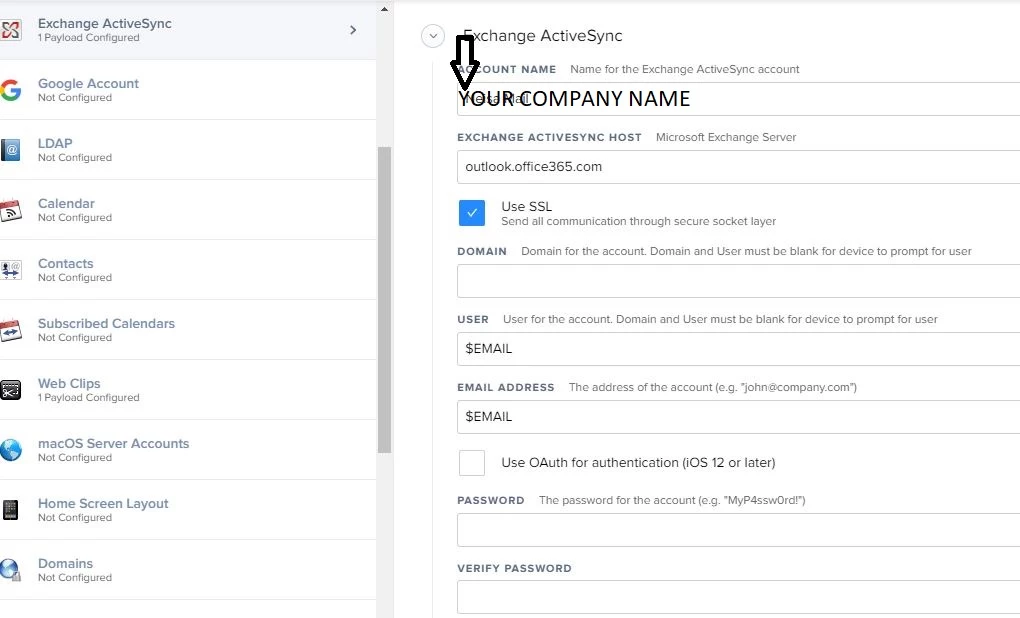
Task: Click the sidebar vertical scrollbar thumb
Action: 384,299
